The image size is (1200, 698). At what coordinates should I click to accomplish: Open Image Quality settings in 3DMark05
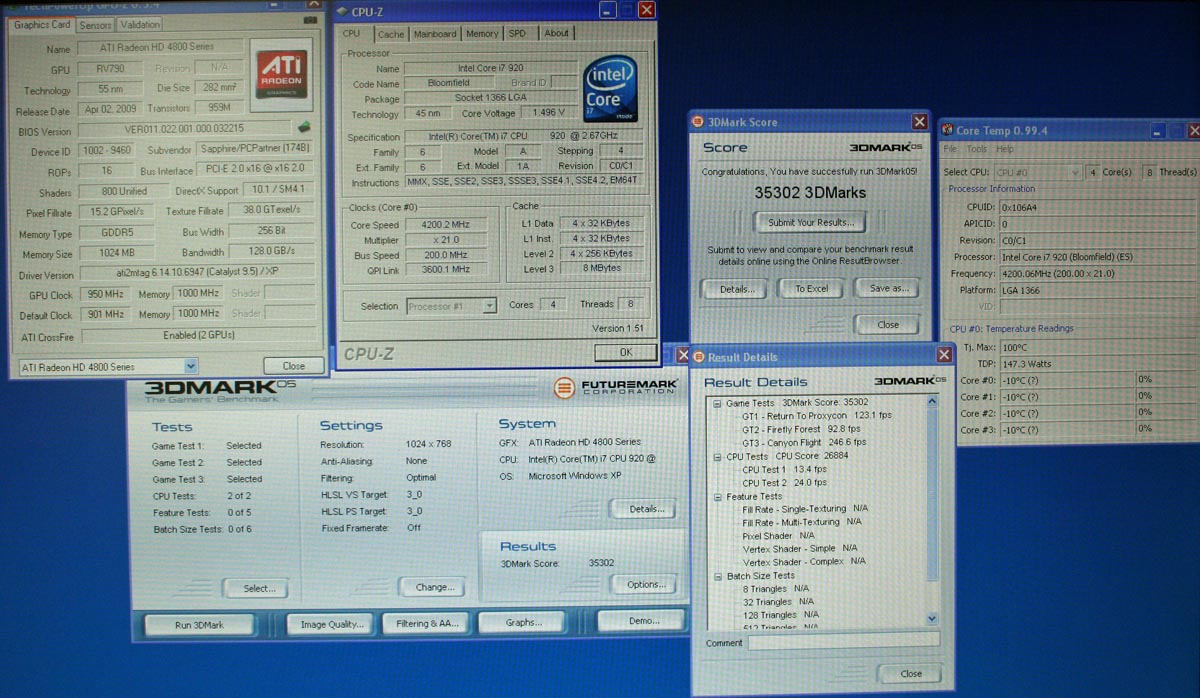click(x=331, y=624)
